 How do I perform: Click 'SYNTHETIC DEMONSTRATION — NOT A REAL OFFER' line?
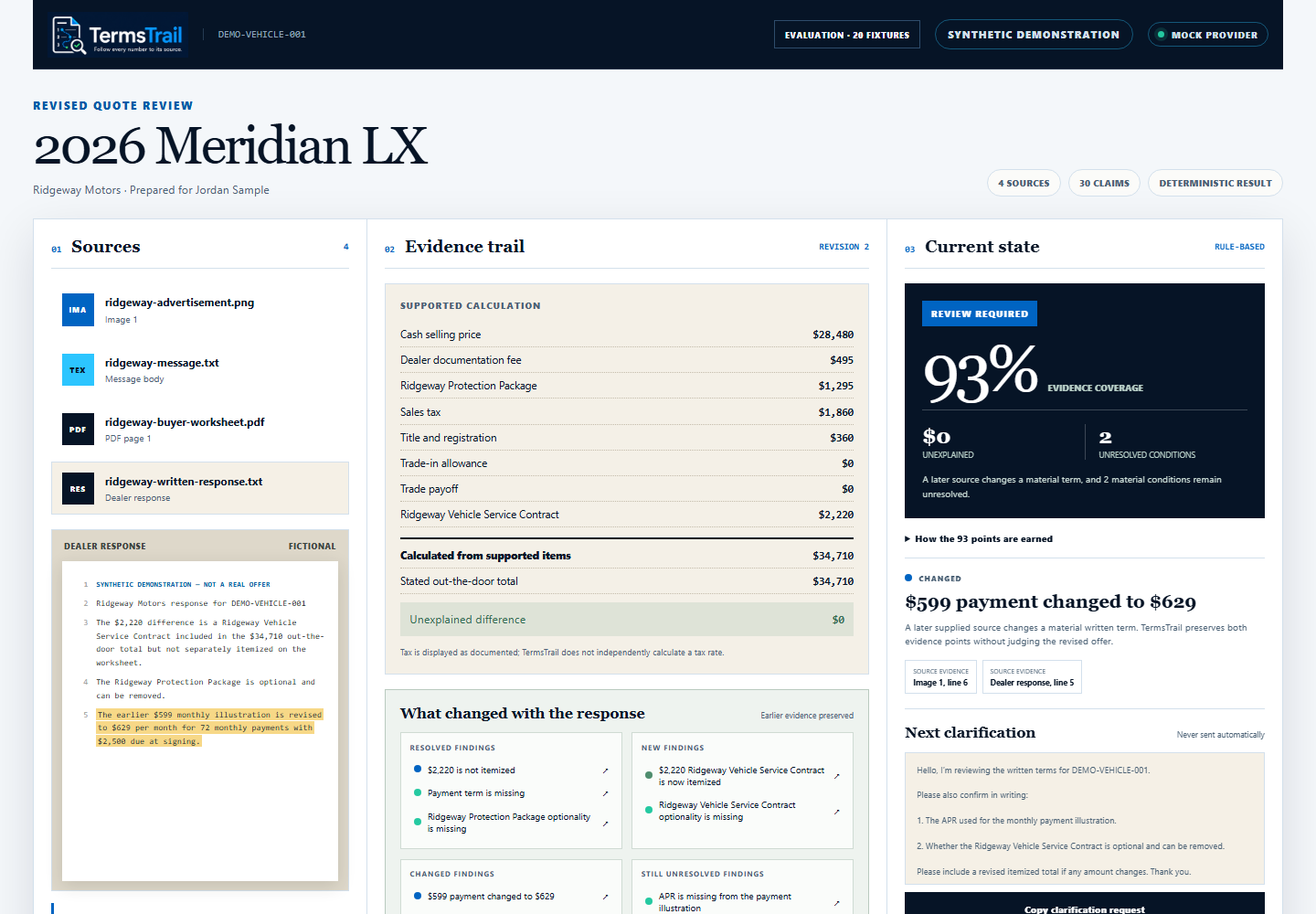pos(183,584)
